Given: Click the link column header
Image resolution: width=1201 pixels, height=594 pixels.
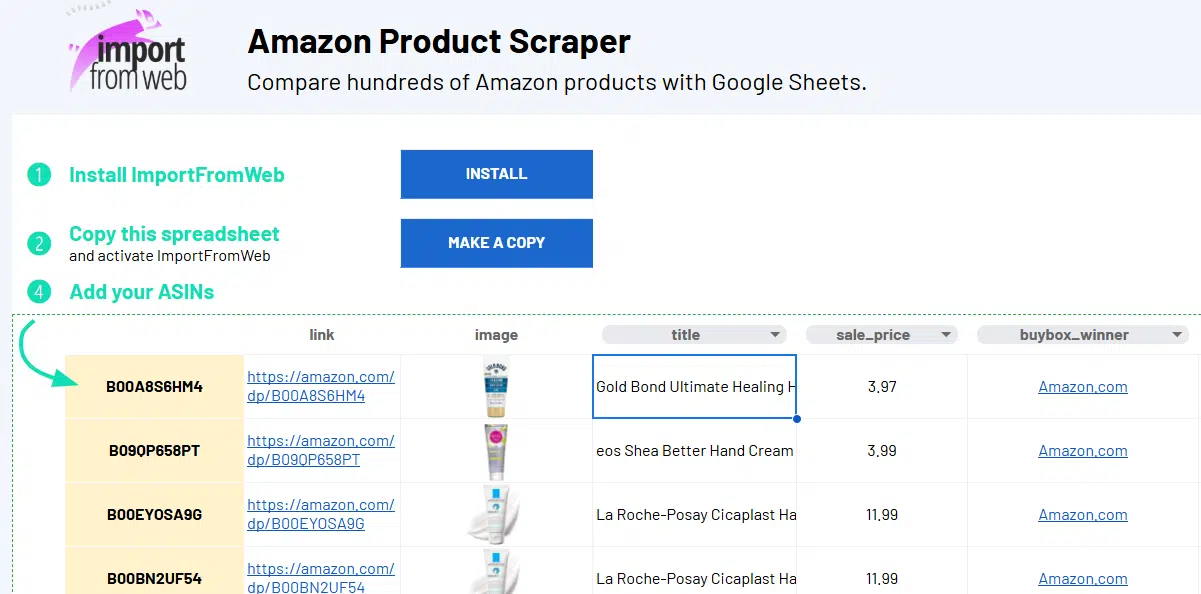Looking at the screenshot, I should coord(321,335).
